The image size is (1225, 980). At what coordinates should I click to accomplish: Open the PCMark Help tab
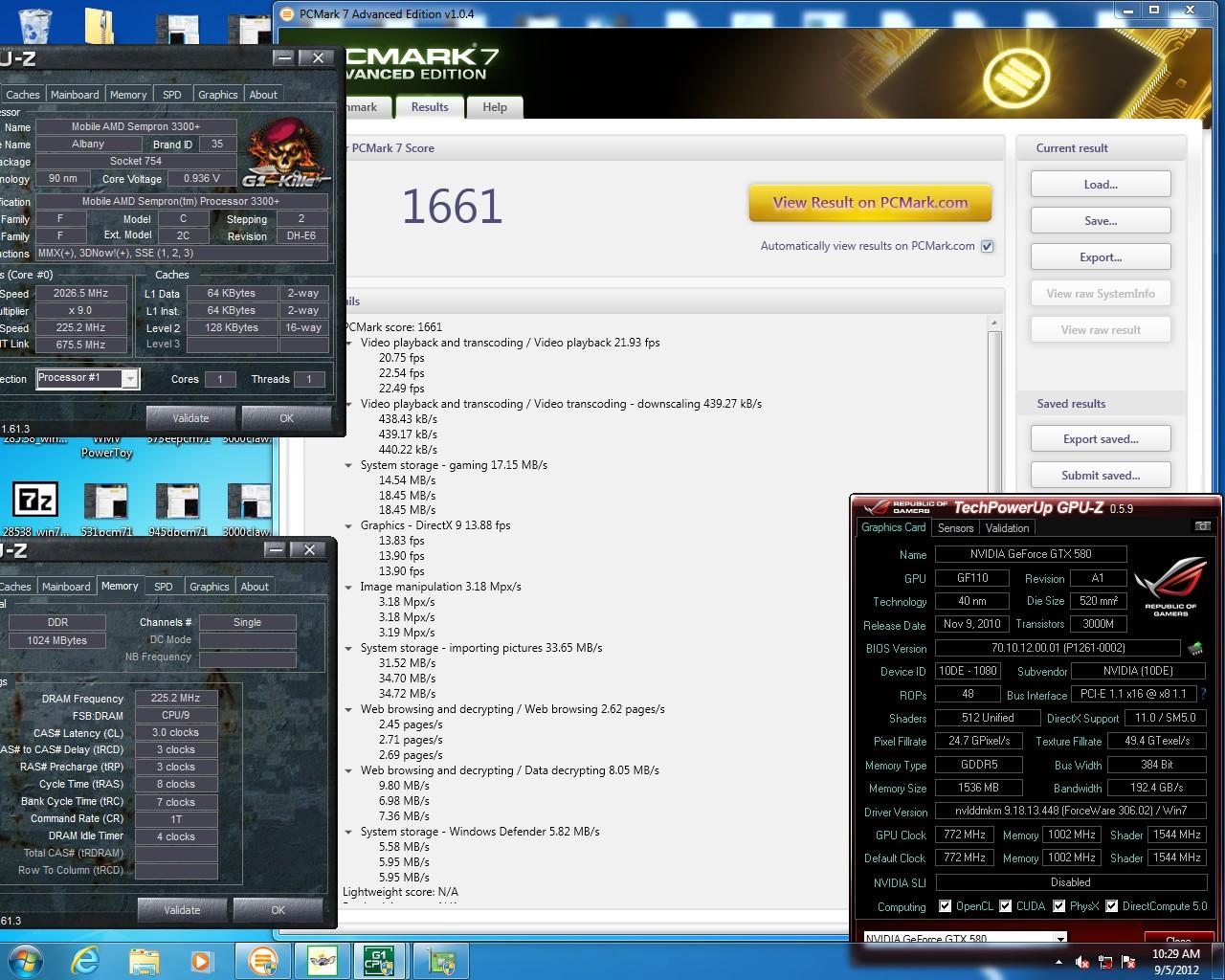[x=495, y=107]
